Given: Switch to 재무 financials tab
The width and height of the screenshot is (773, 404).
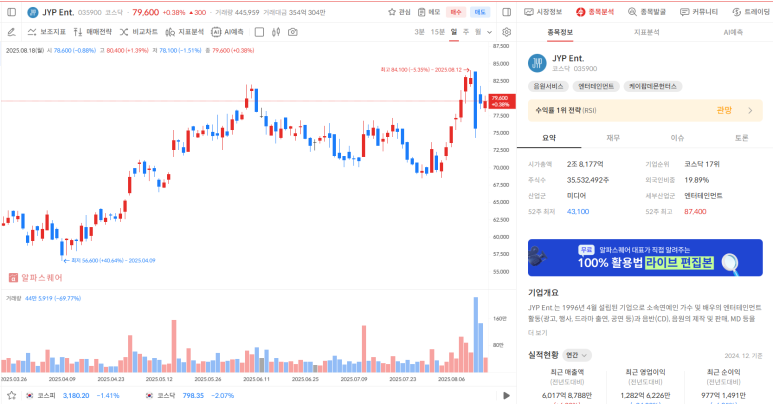Looking at the screenshot, I should (613, 138).
